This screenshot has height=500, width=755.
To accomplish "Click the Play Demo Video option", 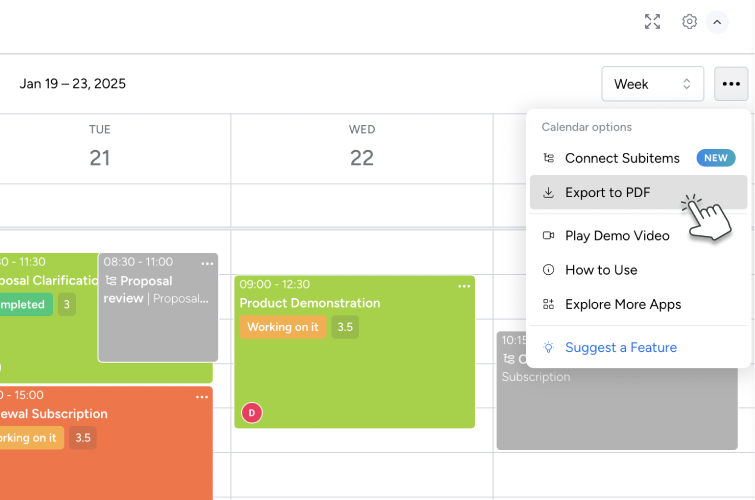I will tap(617, 236).
